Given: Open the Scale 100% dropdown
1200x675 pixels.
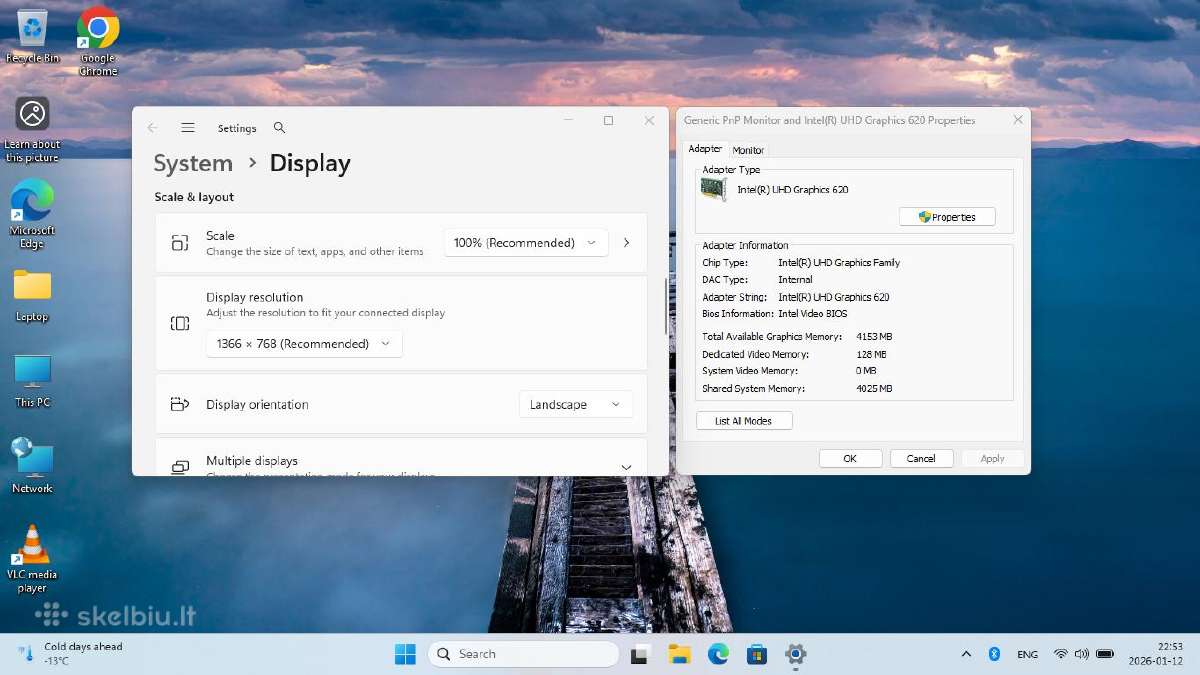Looking at the screenshot, I should point(526,242).
